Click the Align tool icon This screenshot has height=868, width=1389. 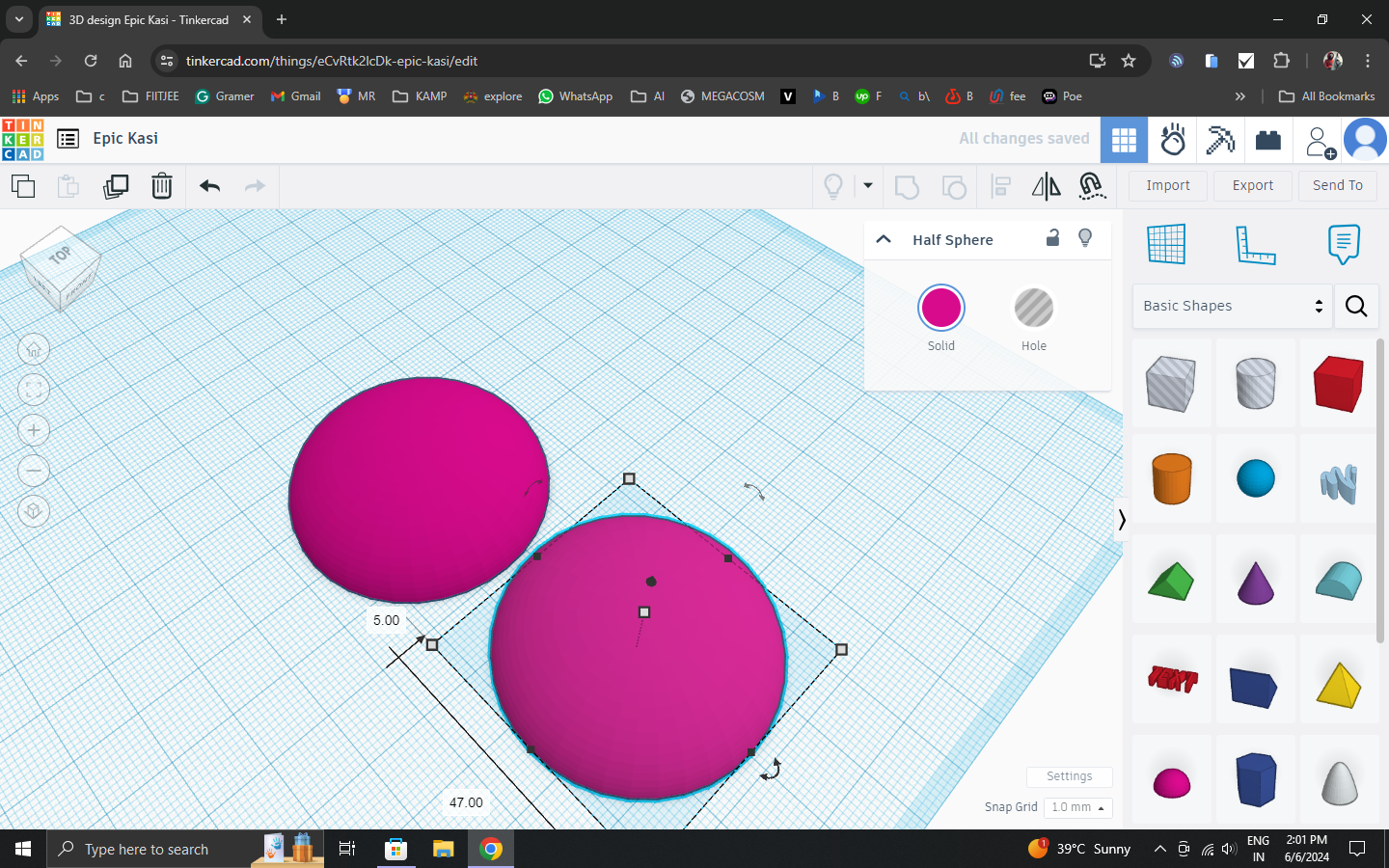click(1000, 186)
